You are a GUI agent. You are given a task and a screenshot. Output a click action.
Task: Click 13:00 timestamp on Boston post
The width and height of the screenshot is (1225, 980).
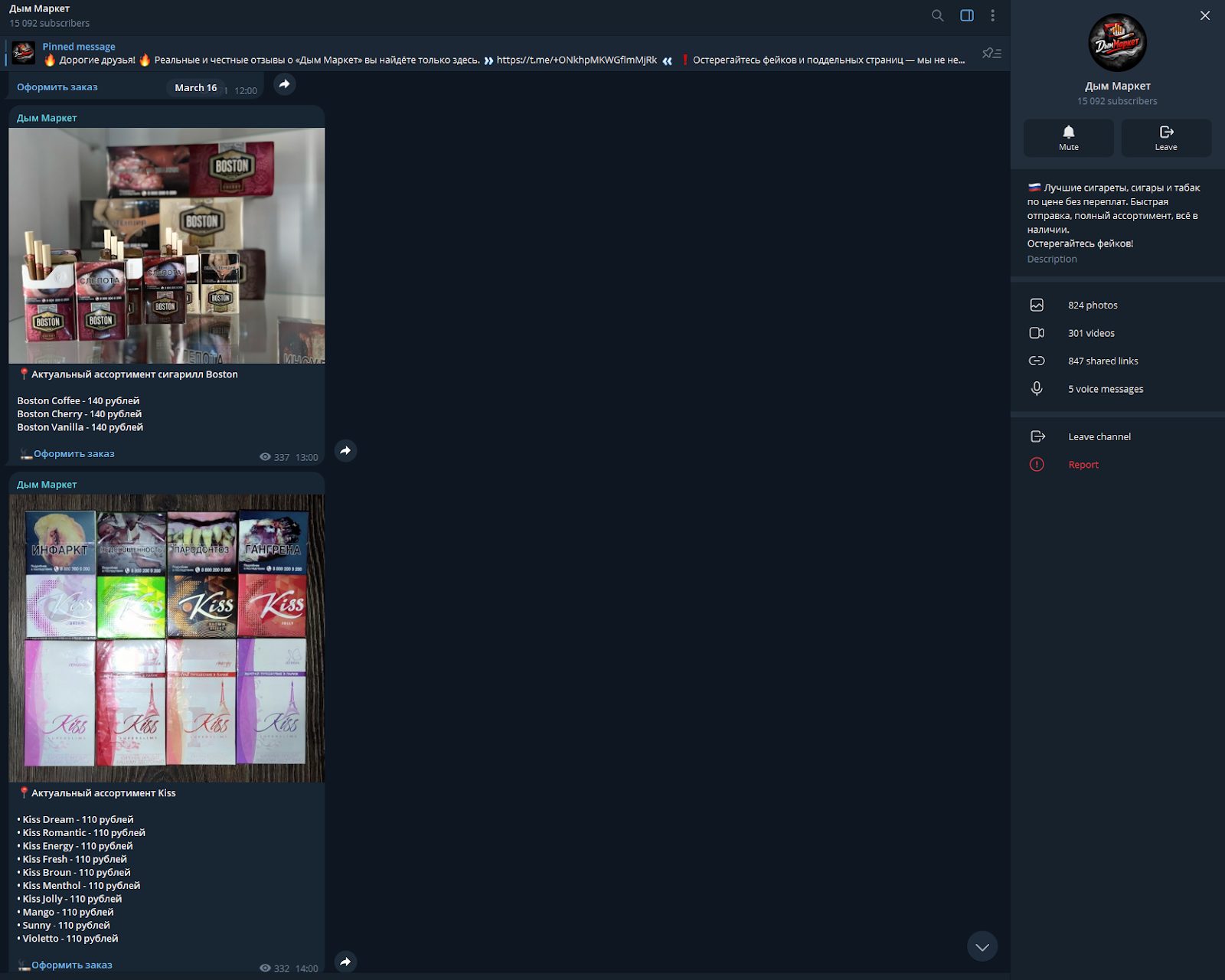pos(306,457)
